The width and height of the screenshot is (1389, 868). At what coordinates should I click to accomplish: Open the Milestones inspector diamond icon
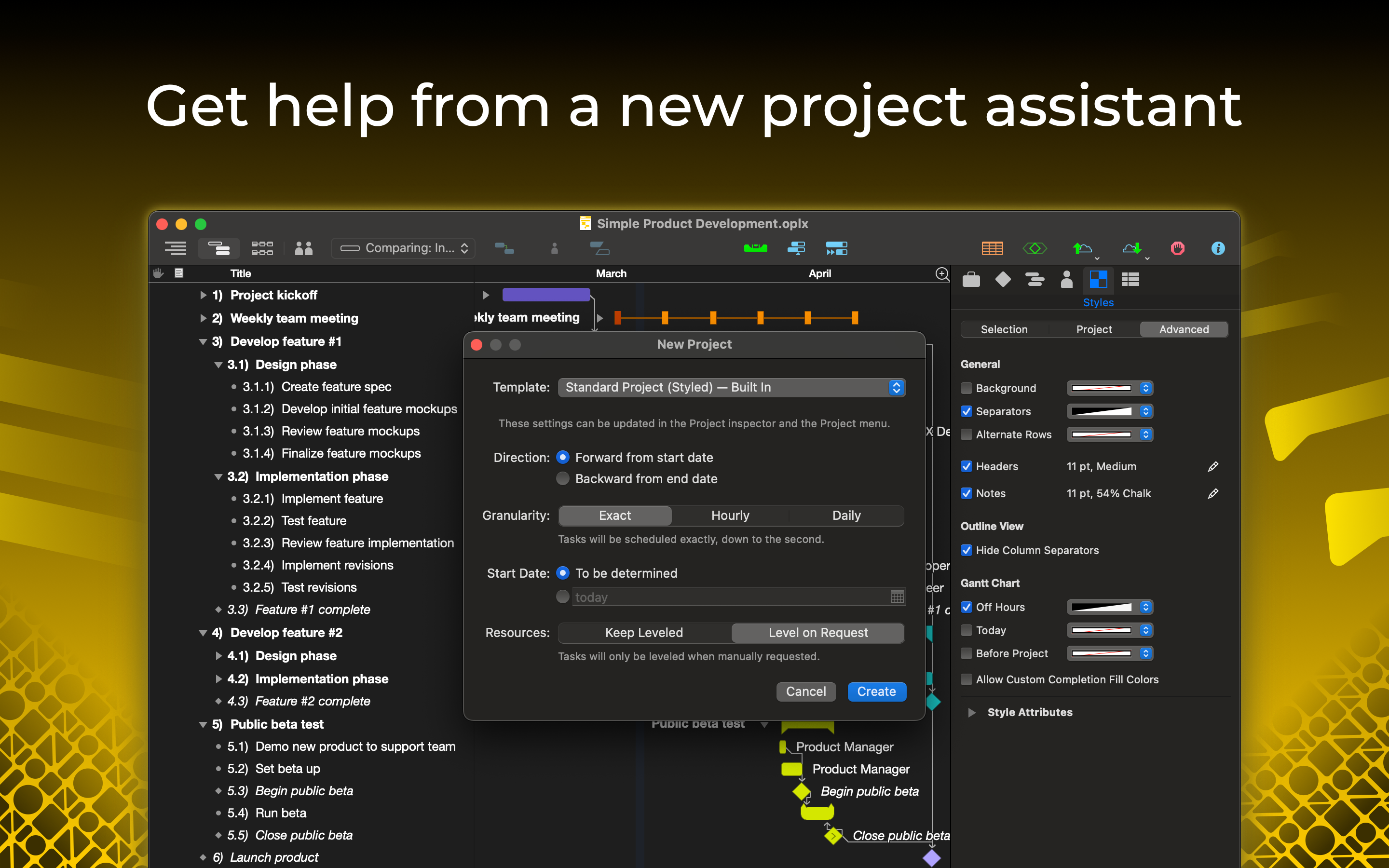pos(1003,280)
